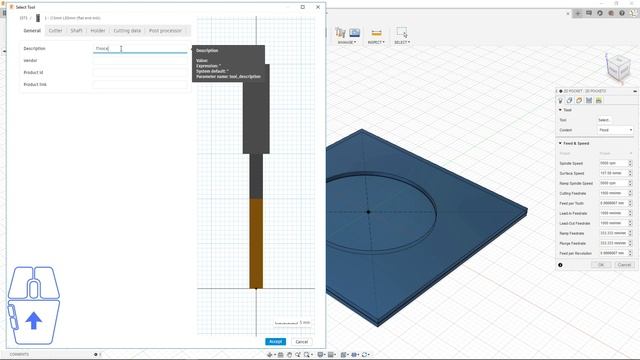Collapse the 2D Pocket panel with minus icon
The width and height of the screenshot is (640, 360).
(x=635, y=91)
